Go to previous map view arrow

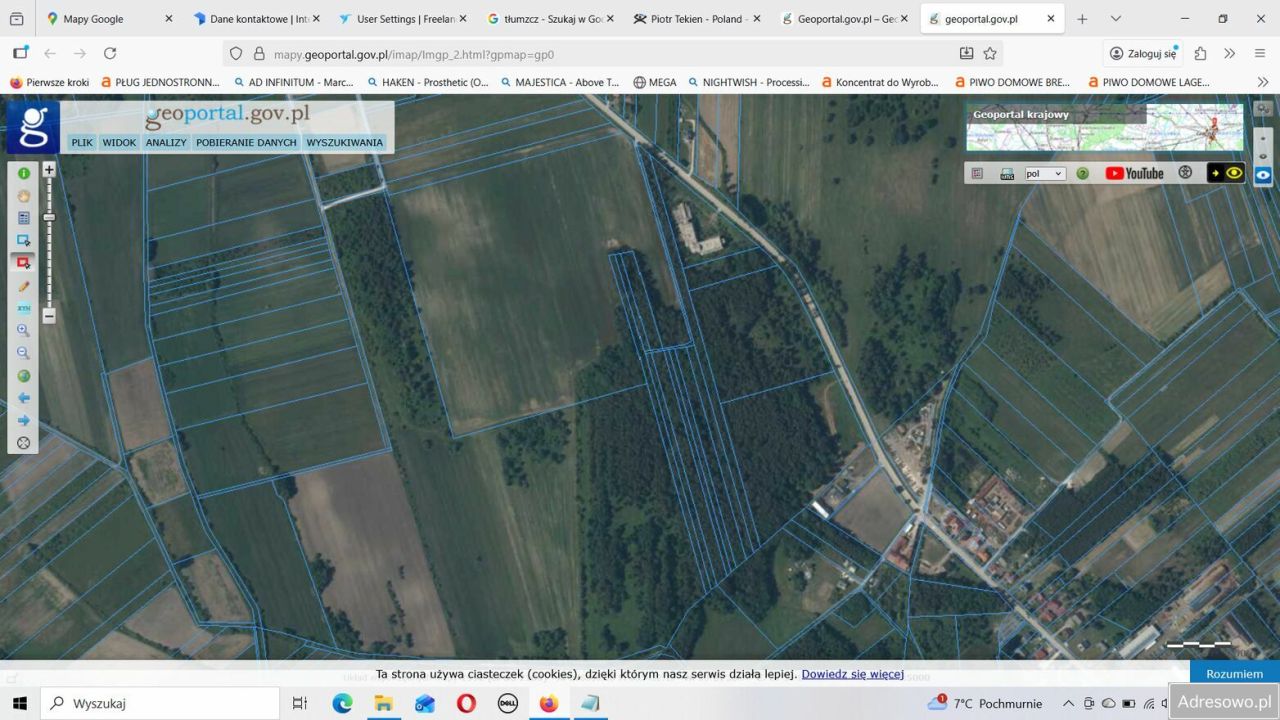tap(24, 398)
